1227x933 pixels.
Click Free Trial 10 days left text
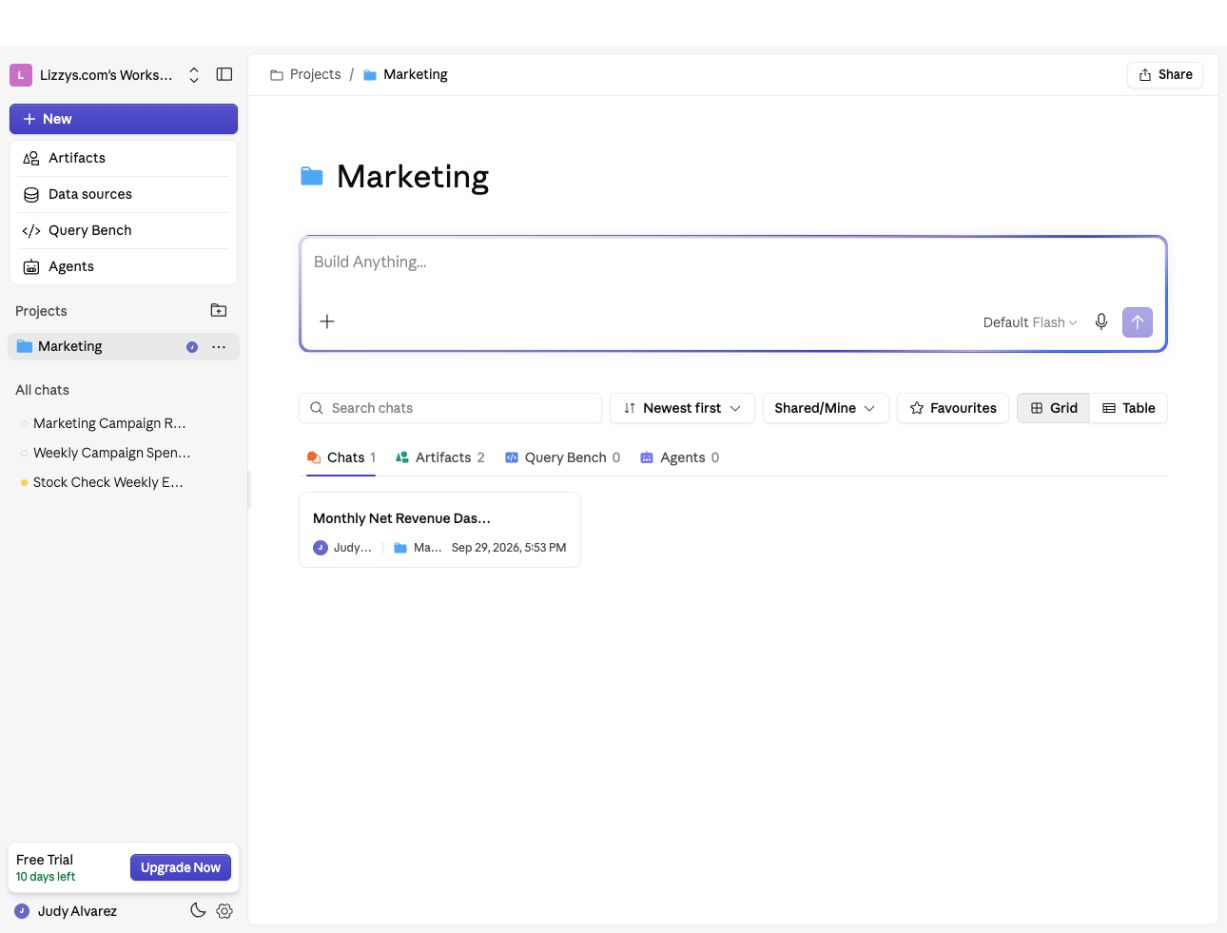(x=46, y=868)
